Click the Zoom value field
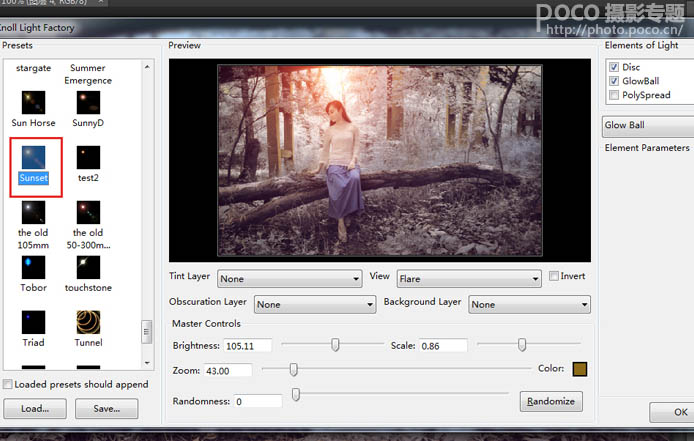This screenshot has height=441, width=694. pyautogui.click(x=228, y=371)
